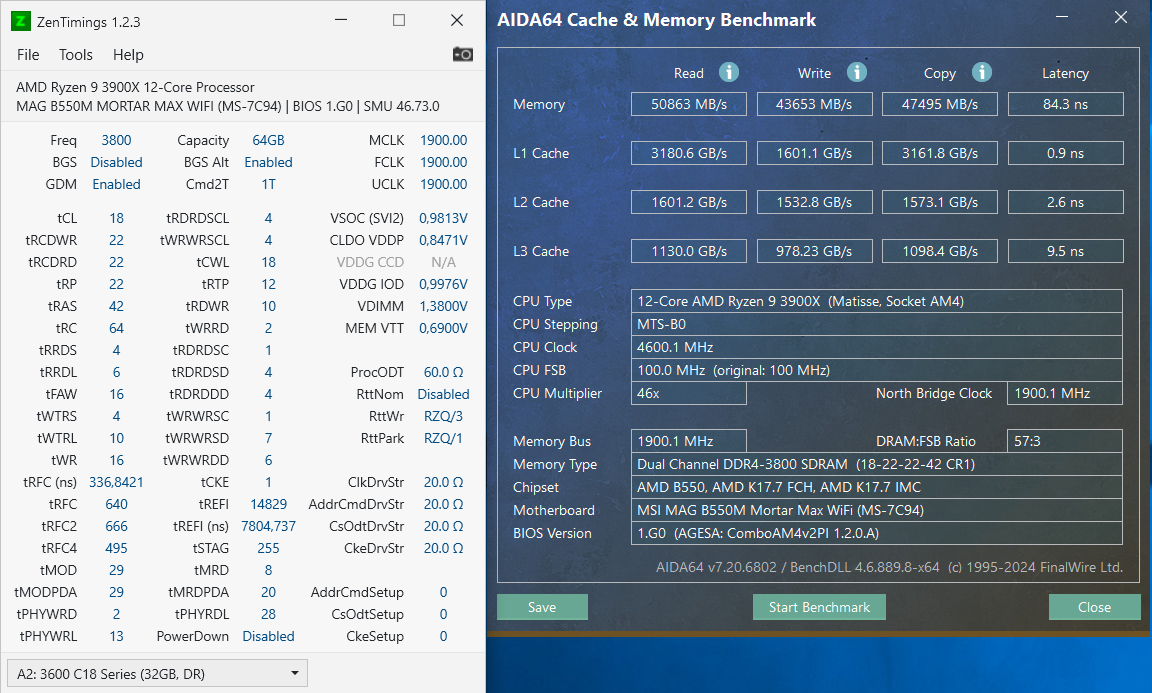Click the BIOS Version 1.G0 field

[x=876, y=534]
